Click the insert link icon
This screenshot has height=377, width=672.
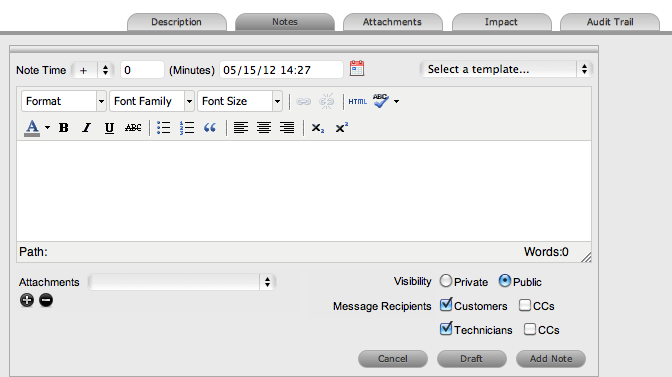click(x=303, y=102)
